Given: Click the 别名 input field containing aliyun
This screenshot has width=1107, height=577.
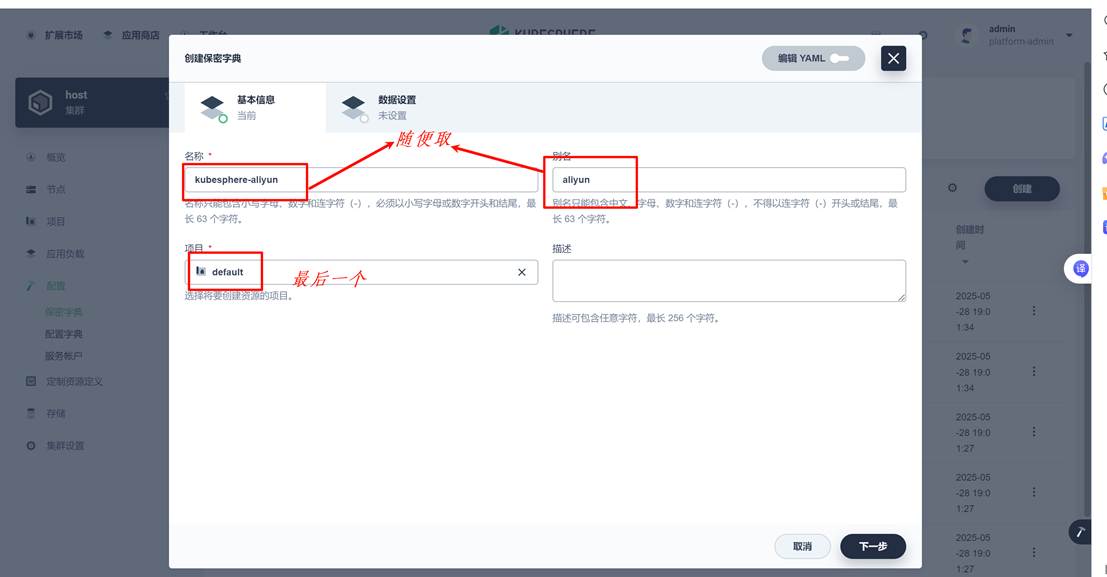Looking at the screenshot, I should click(729, 179).
